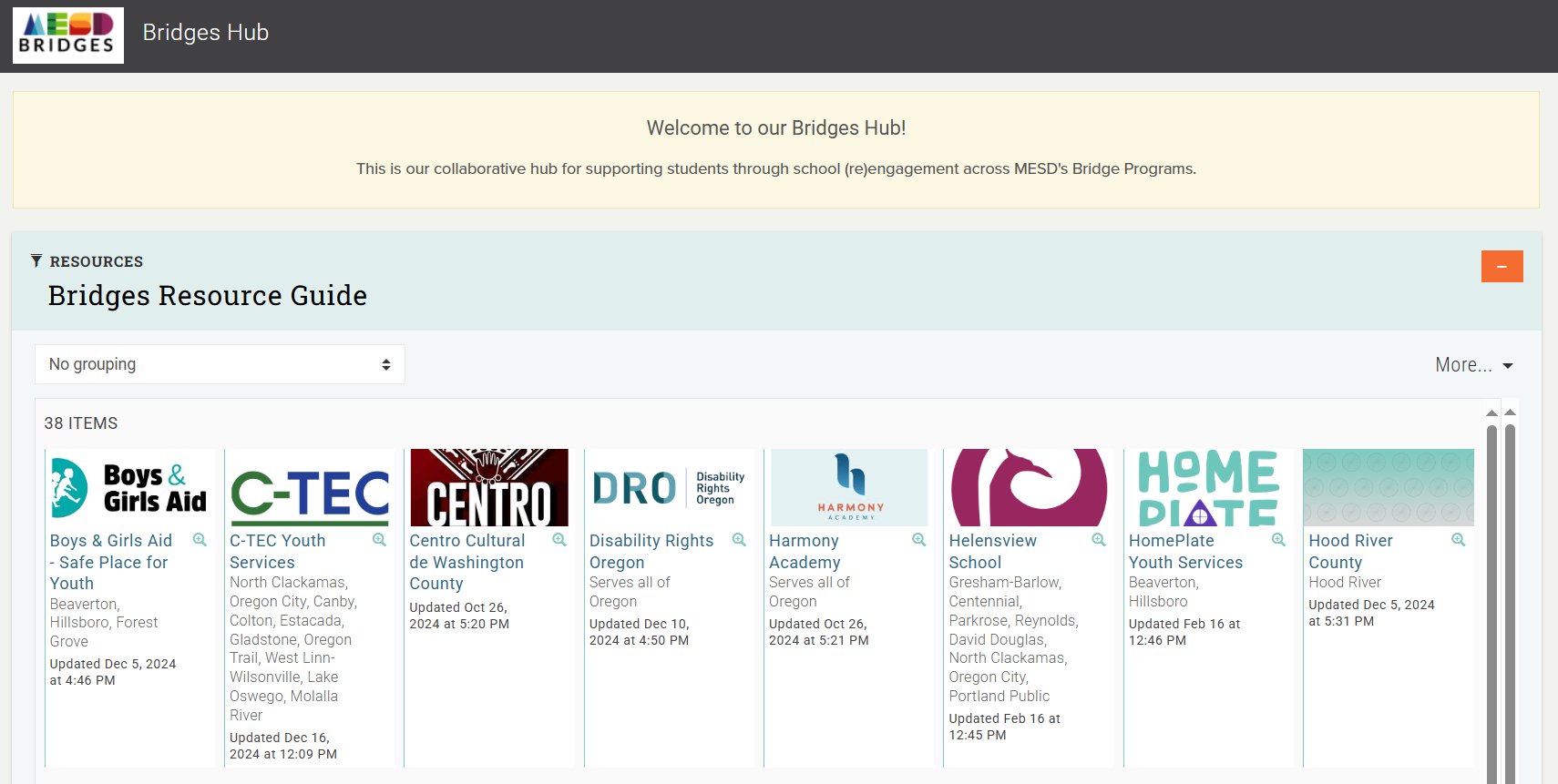This screenshot has height=784, width=1558.
Task: Collapse the Resources section with orange minus button
Action: coord(1502,266)
